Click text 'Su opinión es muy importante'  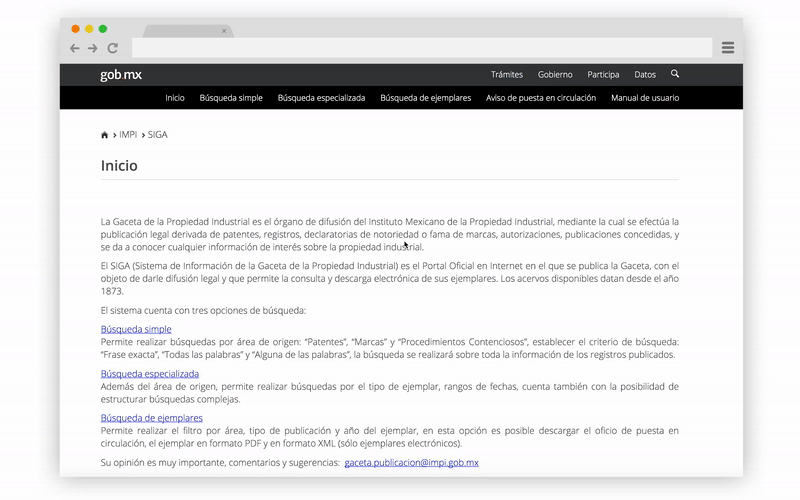pos(220,463)
